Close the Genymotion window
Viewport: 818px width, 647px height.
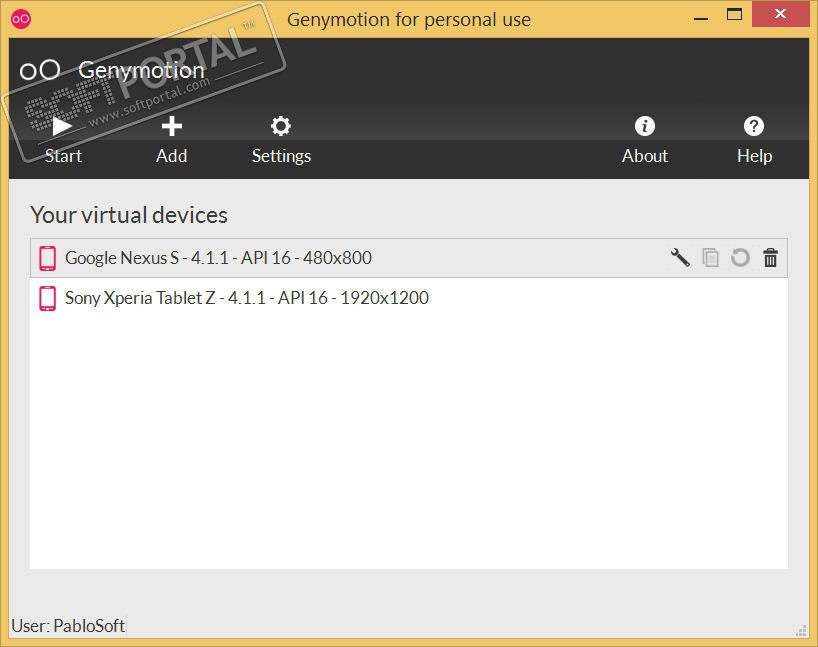pos(783,14)
